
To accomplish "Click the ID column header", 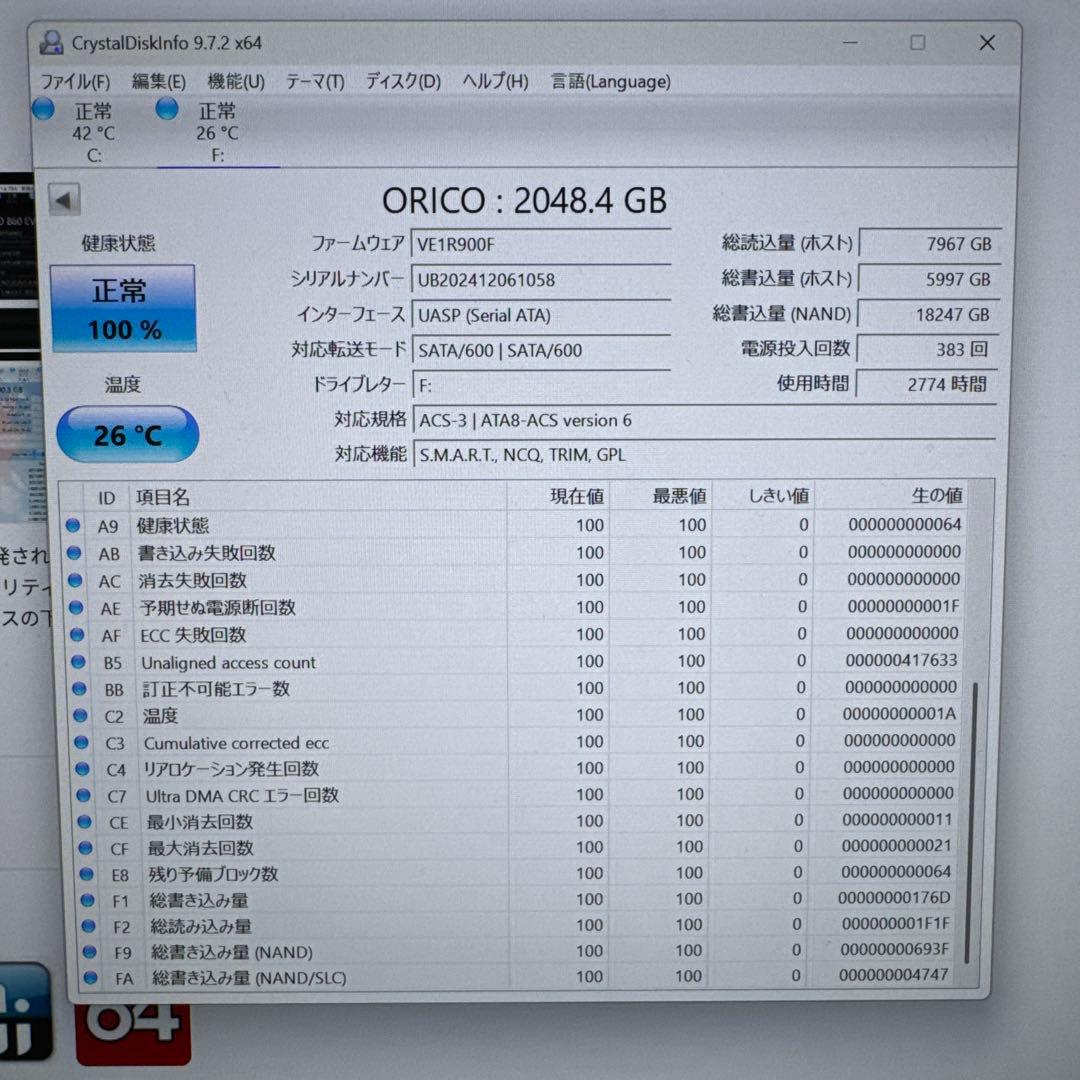I will point(107,497).
